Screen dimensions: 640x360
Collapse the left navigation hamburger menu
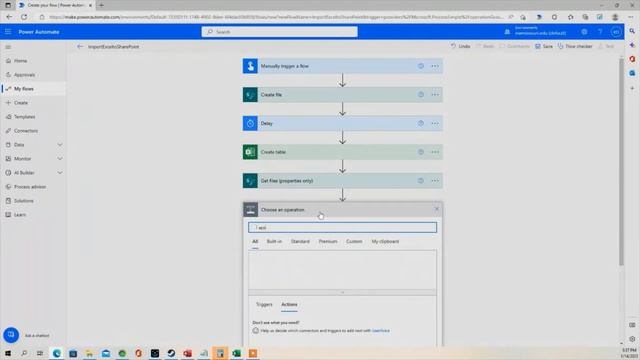(8, 47)
